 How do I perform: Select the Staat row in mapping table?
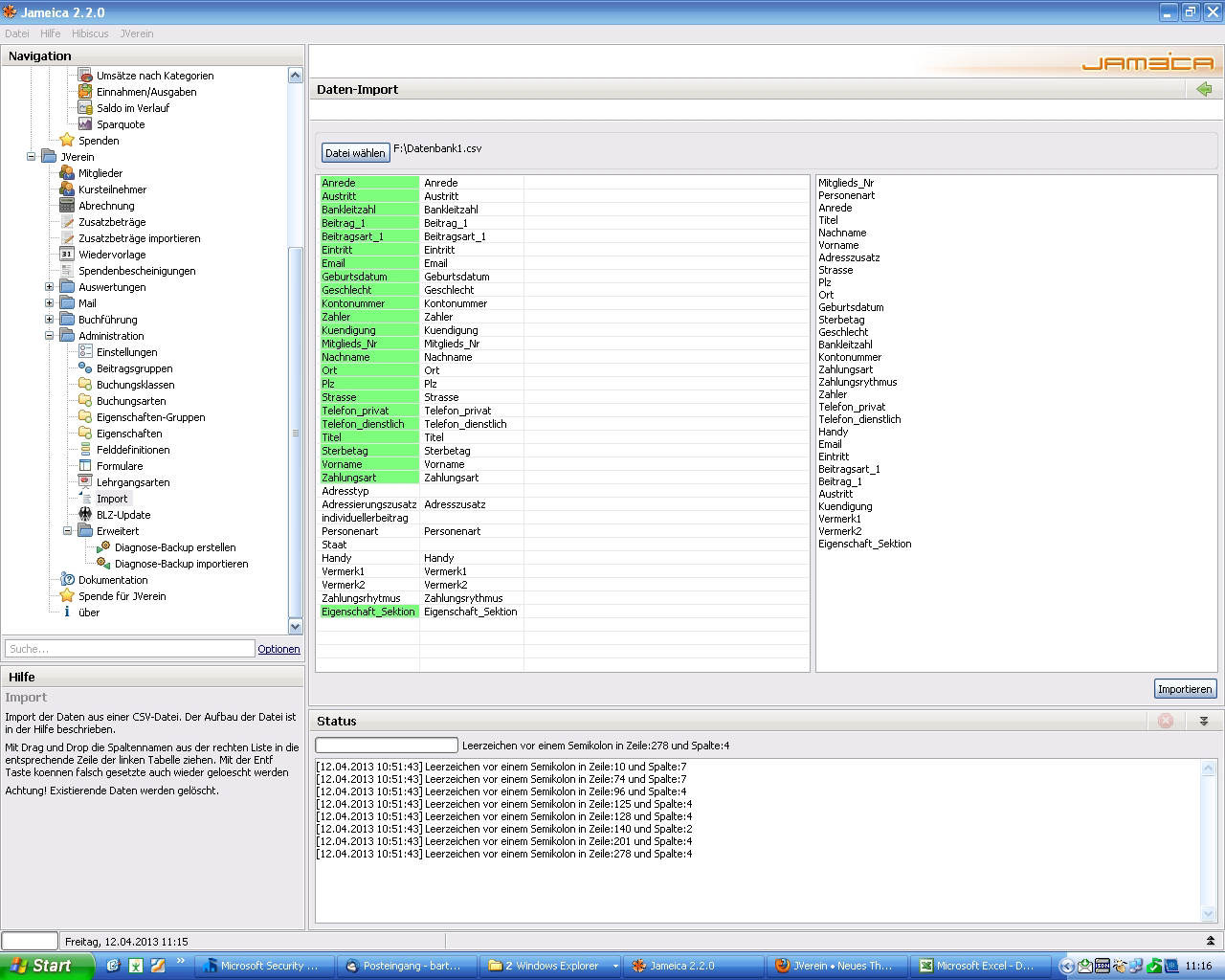tap(563, 545)
